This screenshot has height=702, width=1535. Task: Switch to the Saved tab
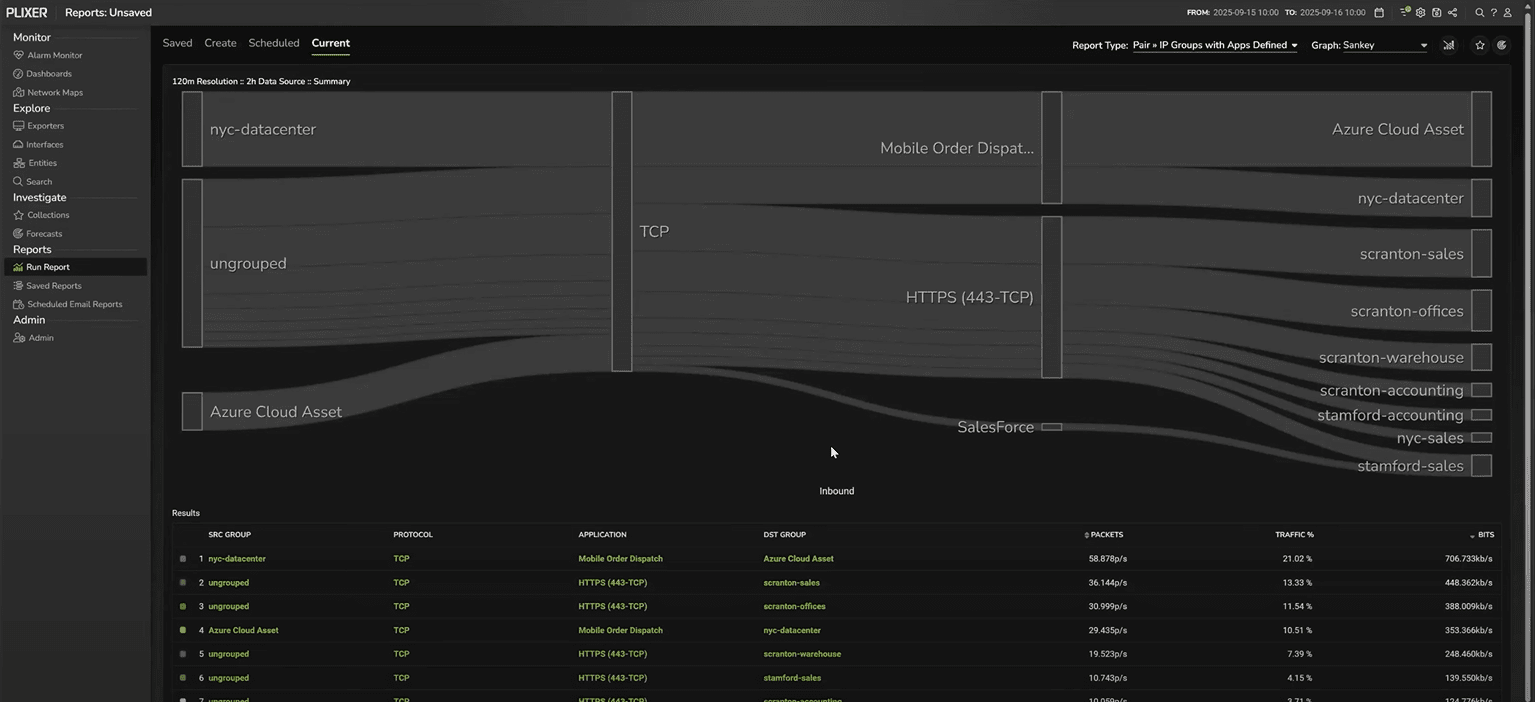point(177,43)
